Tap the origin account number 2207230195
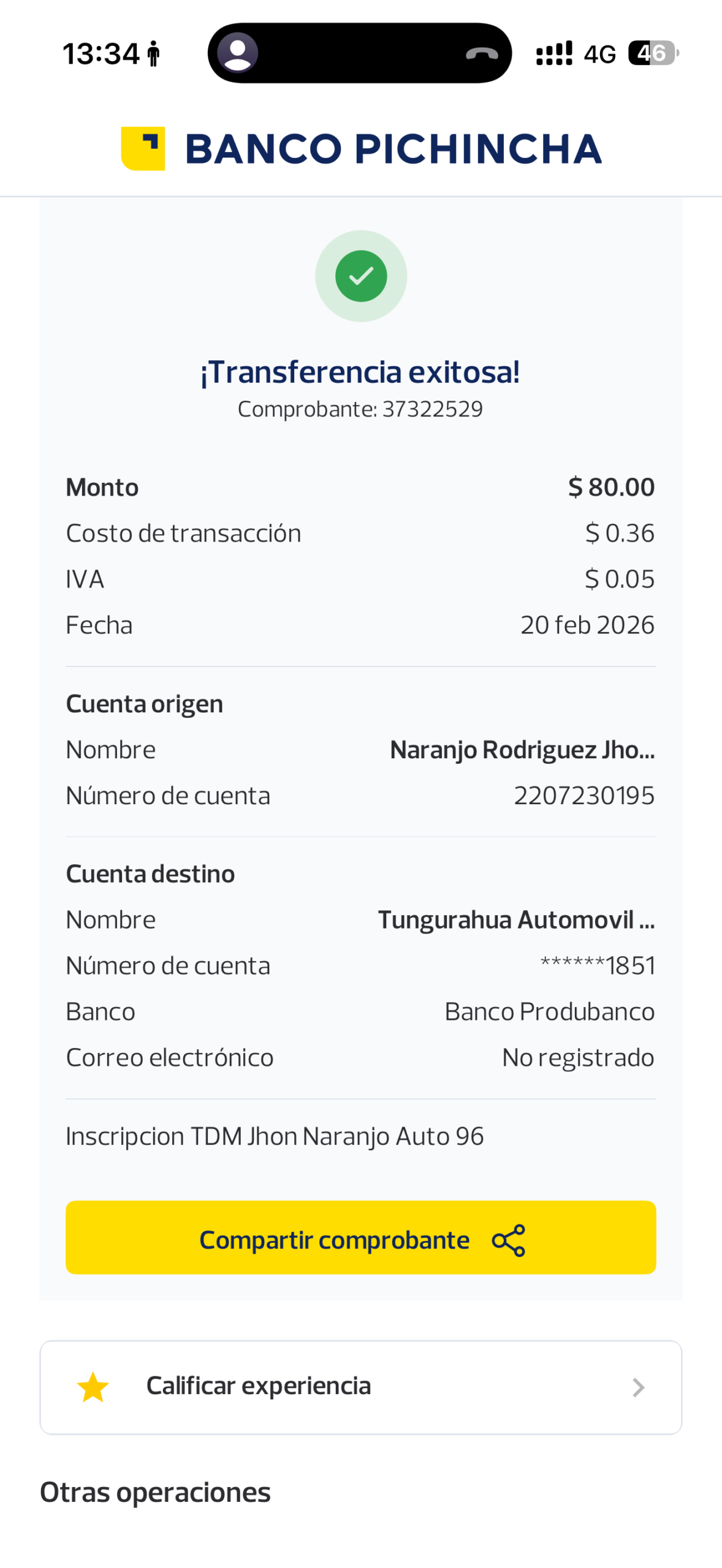Screen dimensions: 722x1568 tap(583, 796)
